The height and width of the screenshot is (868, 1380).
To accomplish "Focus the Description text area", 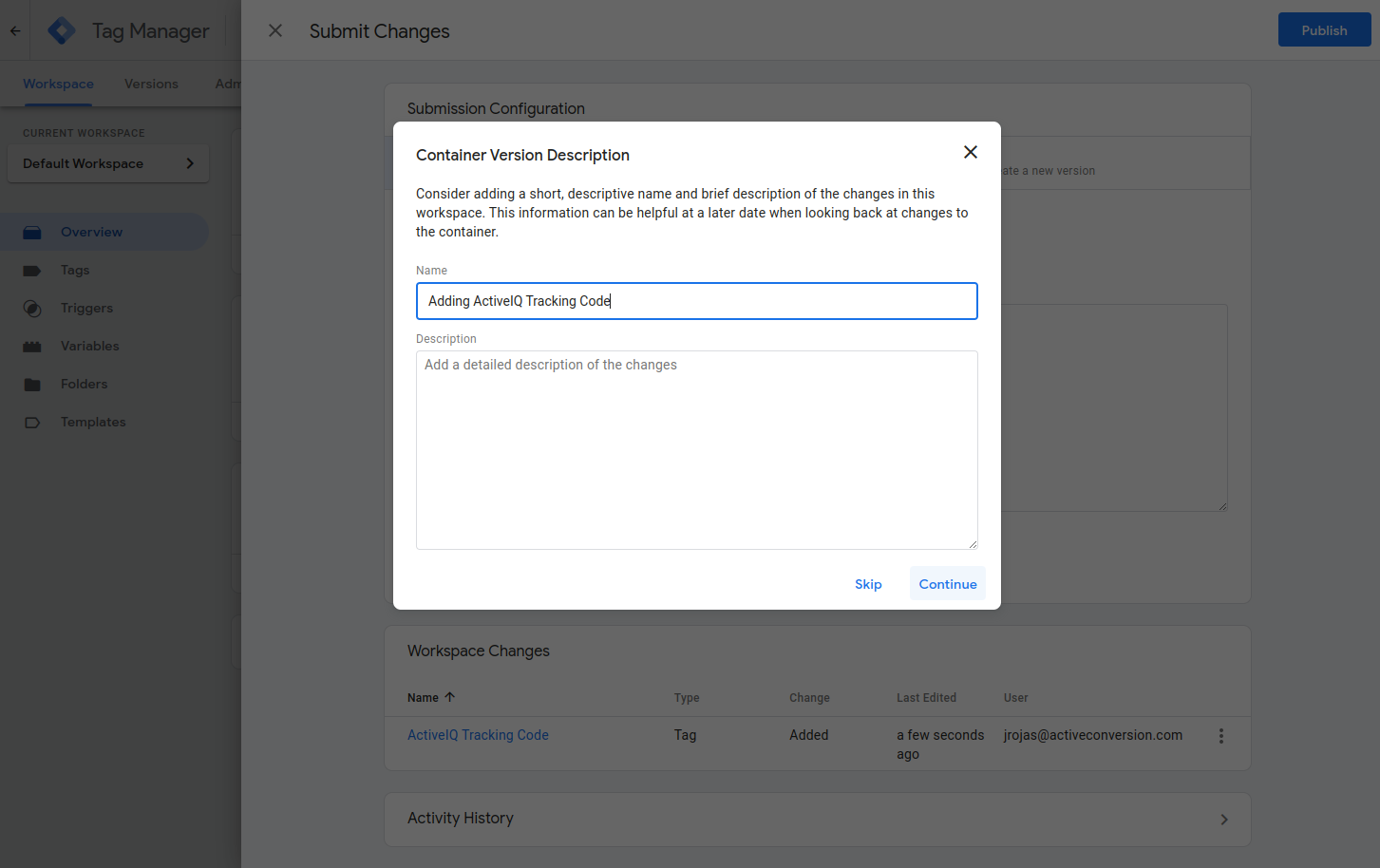I will tap(697, 450).
